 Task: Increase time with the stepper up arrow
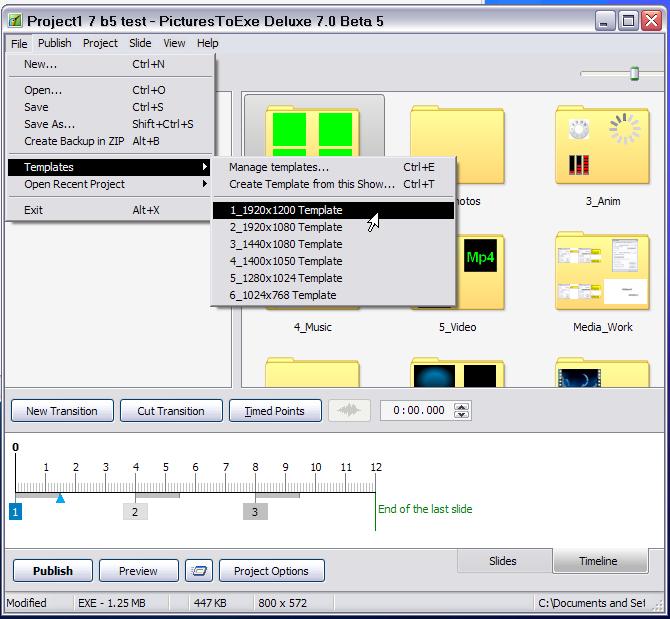coord(461,406)
